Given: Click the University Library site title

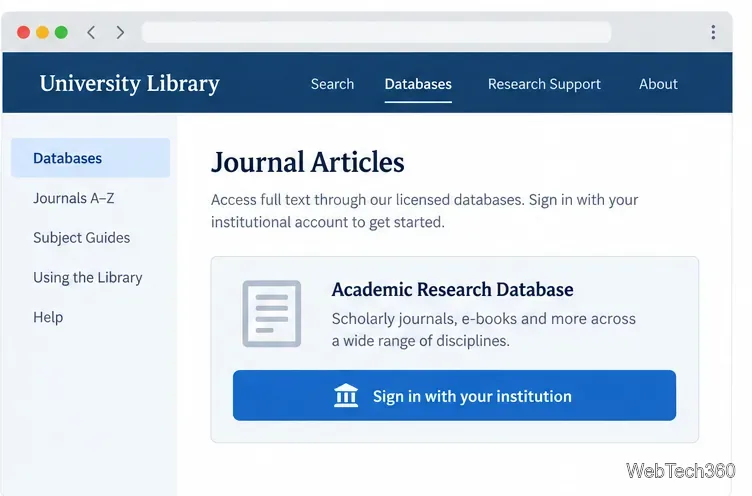Looking at the screenshot, I should (x=129, y=83).
